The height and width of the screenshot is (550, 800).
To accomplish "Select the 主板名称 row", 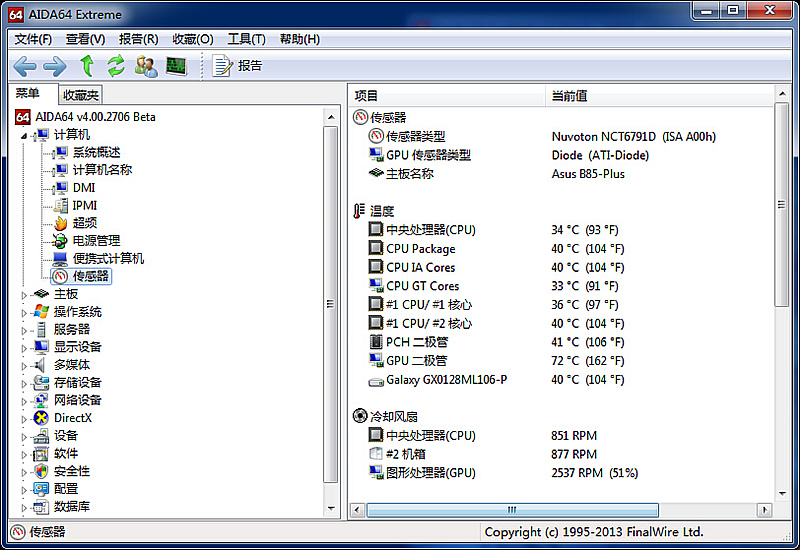I will 561,174.
